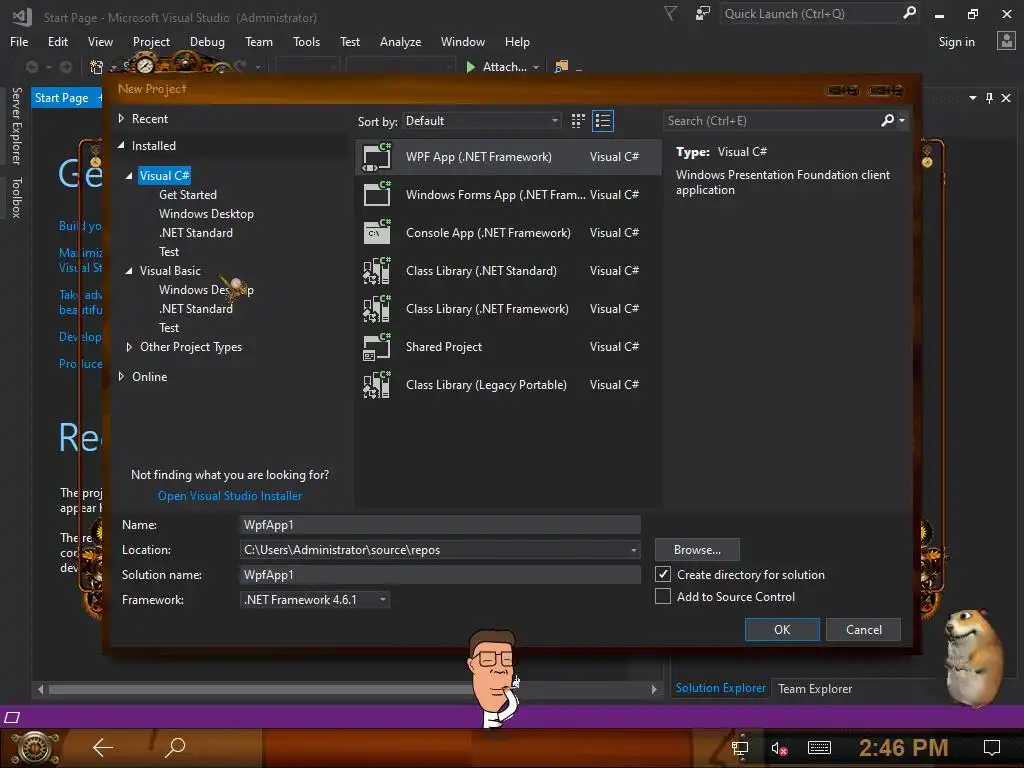Viewport: 1024px width, 768px height.
Task: Collapse the Installed node
Action: pyautogui.click(x=121, y=146)
